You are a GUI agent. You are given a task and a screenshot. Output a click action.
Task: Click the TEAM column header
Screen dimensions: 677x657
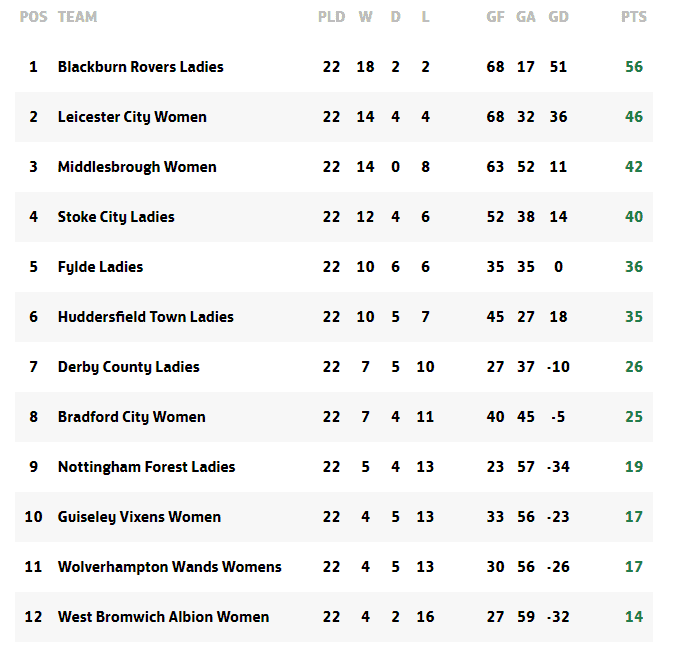[x=77, y=17]
